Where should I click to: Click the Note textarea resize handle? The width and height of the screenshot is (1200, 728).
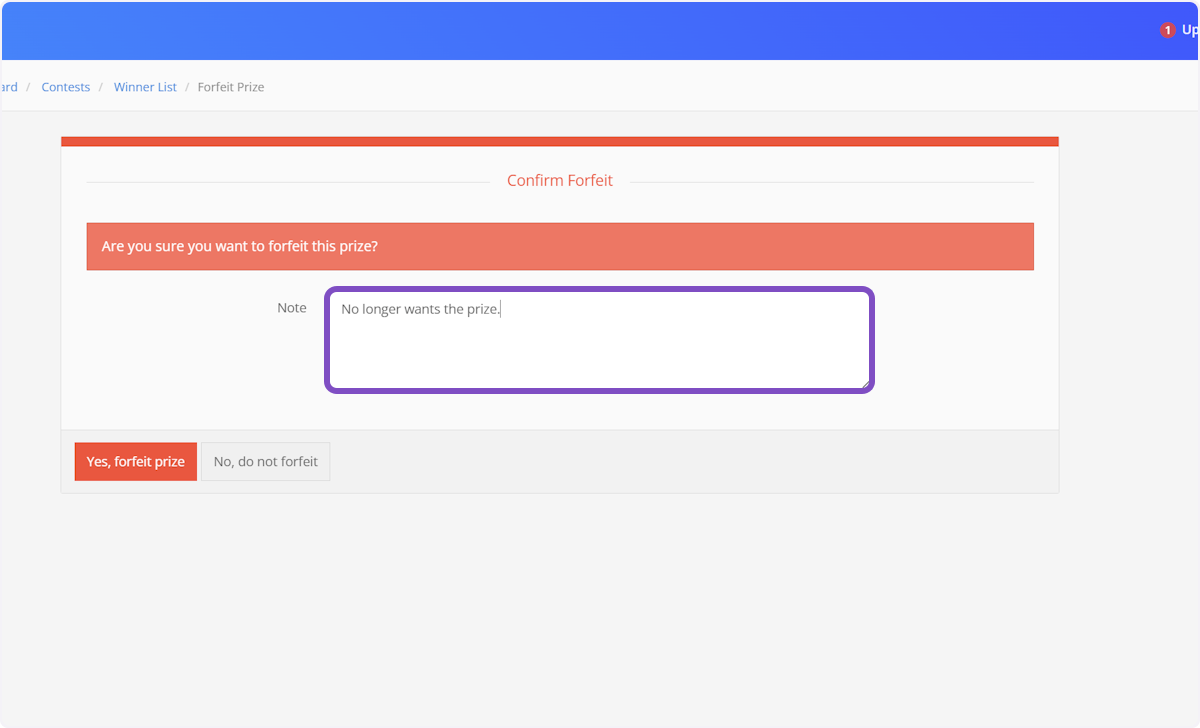[864, 383]
